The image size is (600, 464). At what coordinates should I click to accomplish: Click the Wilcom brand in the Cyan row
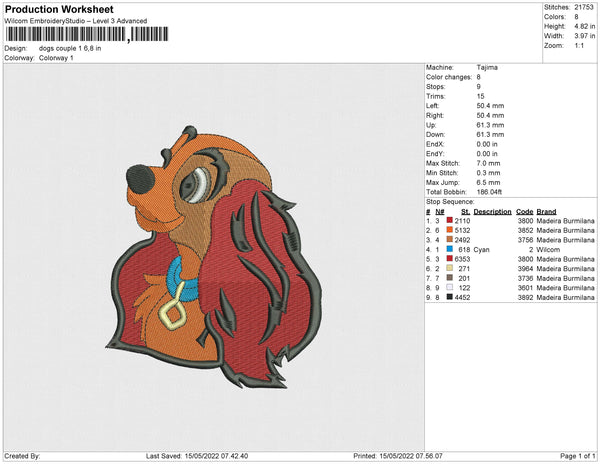click(548, 249)
